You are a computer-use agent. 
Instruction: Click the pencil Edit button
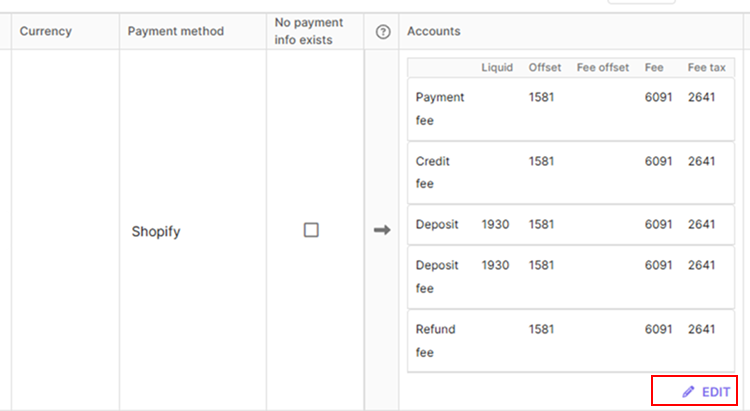tap(706, 392)
